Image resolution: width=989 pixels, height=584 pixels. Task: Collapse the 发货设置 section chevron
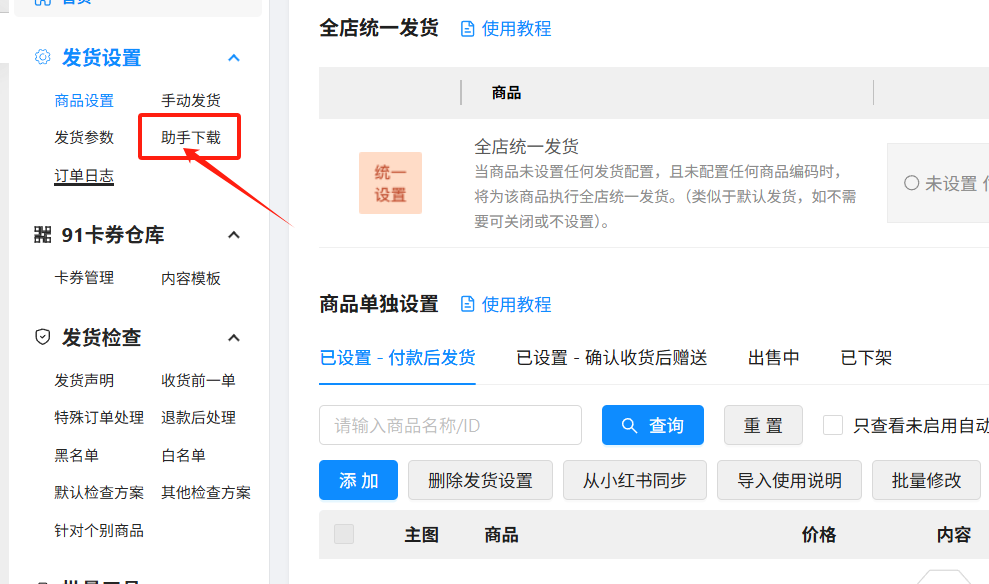(234, 58)
